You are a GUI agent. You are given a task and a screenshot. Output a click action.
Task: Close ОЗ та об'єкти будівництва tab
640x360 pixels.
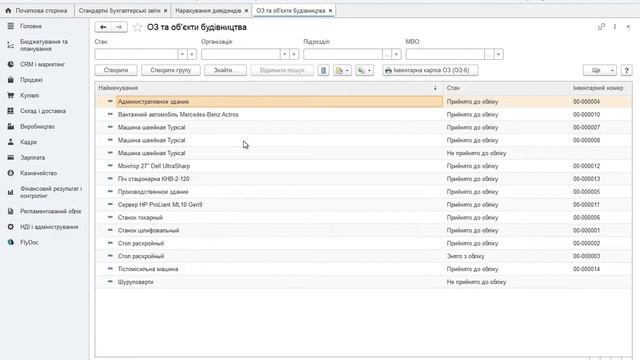330,11
